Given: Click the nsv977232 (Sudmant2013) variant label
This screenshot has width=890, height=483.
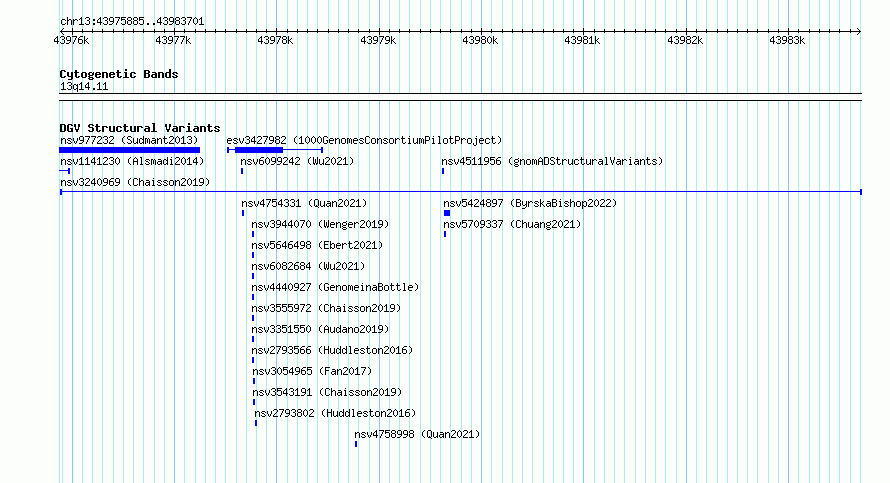Looking at the screenshot, I should pos(129,140).
